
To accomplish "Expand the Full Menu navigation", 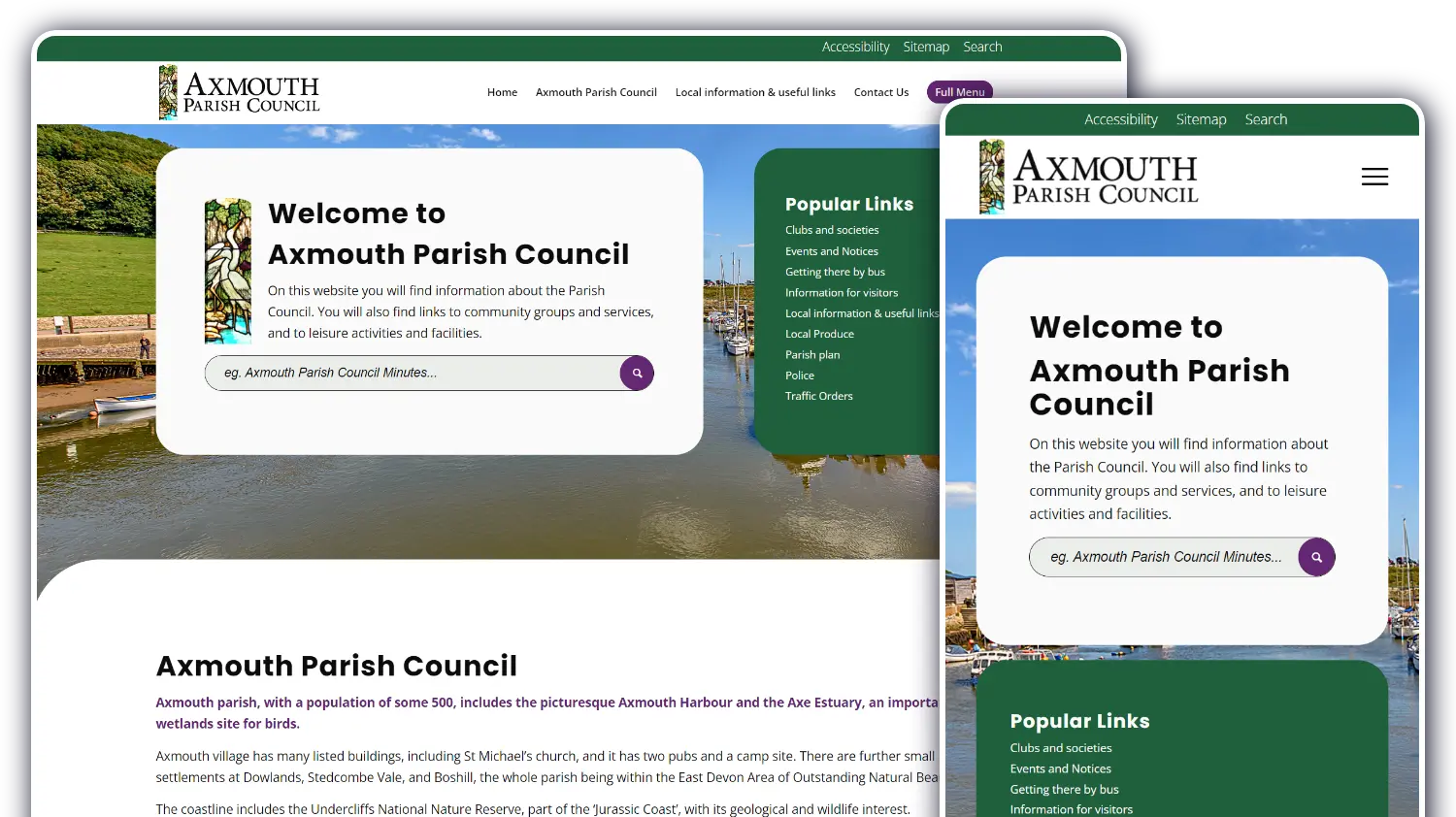I will [959, 91].
